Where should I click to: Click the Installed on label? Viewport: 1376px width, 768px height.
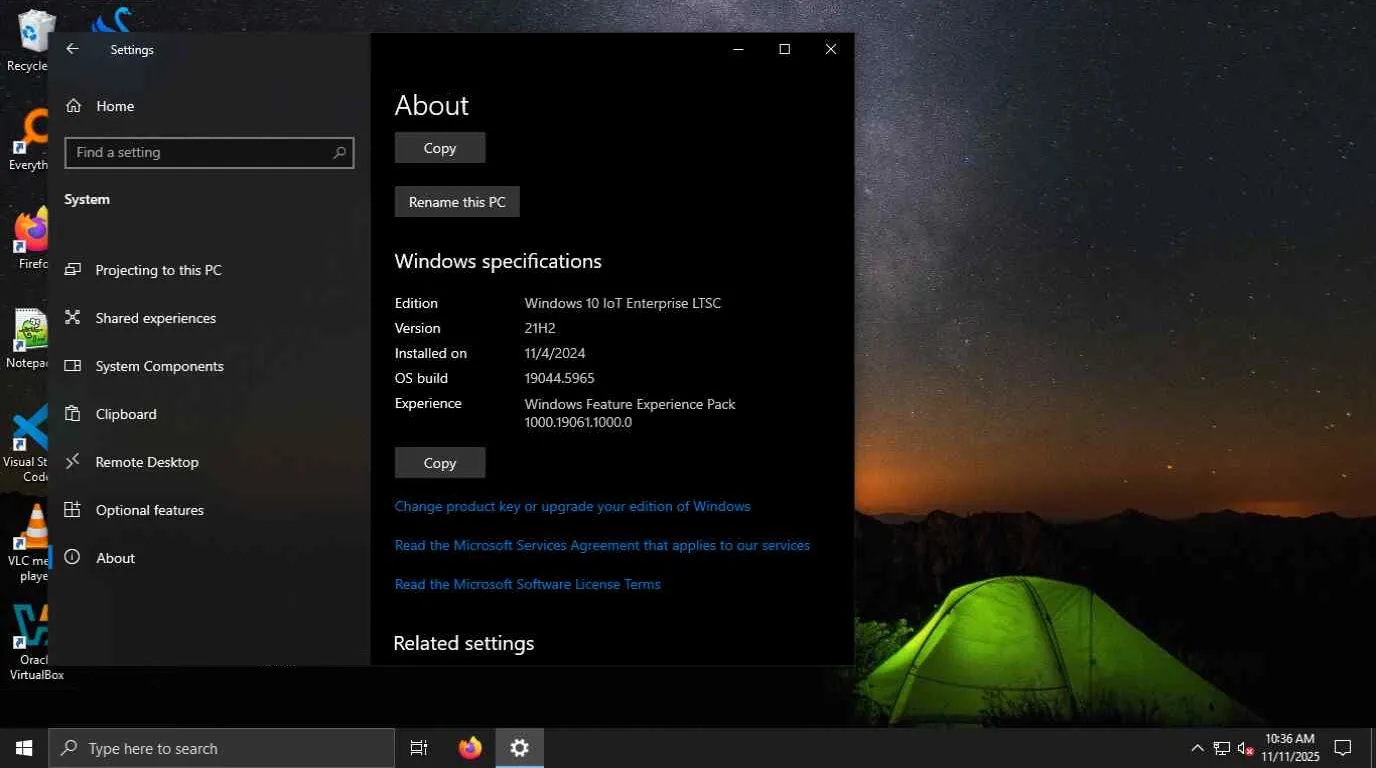tap(431, 353)
